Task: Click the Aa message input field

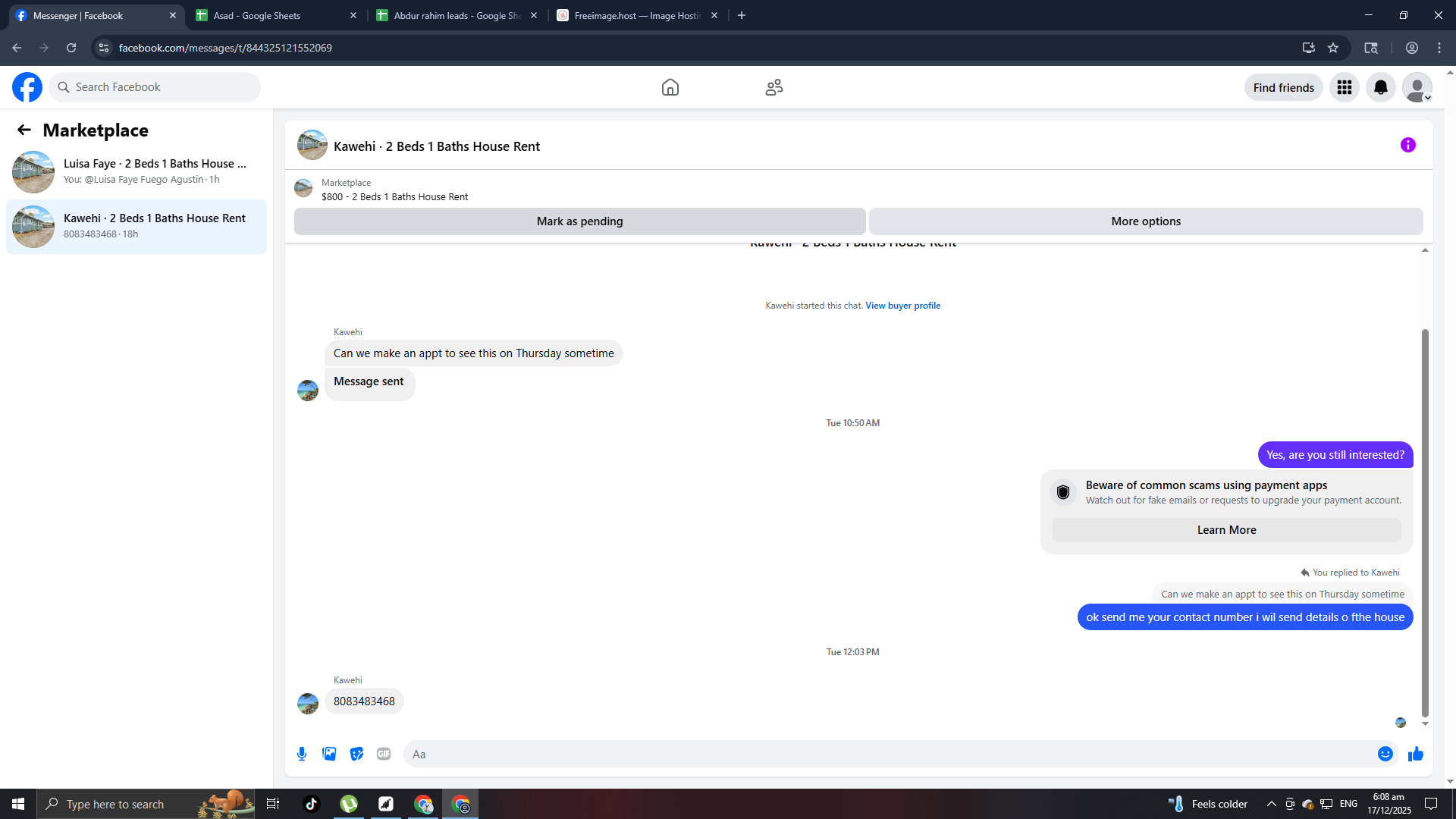Action: [x=887, y=754]
